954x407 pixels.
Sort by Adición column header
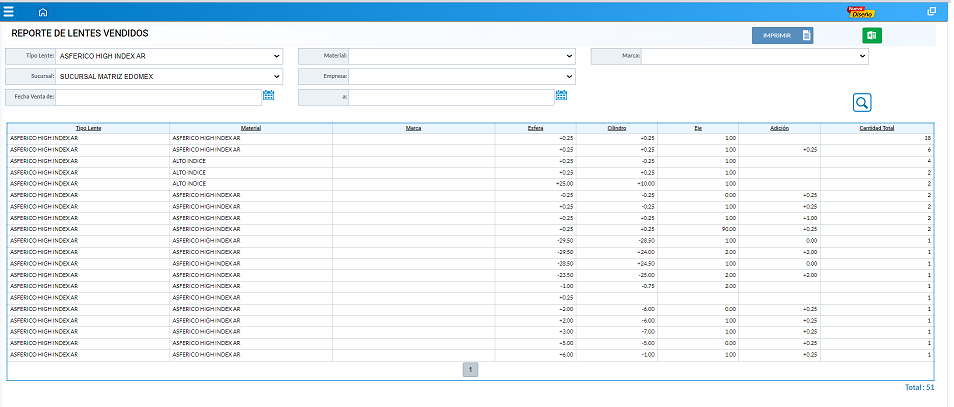779,128
